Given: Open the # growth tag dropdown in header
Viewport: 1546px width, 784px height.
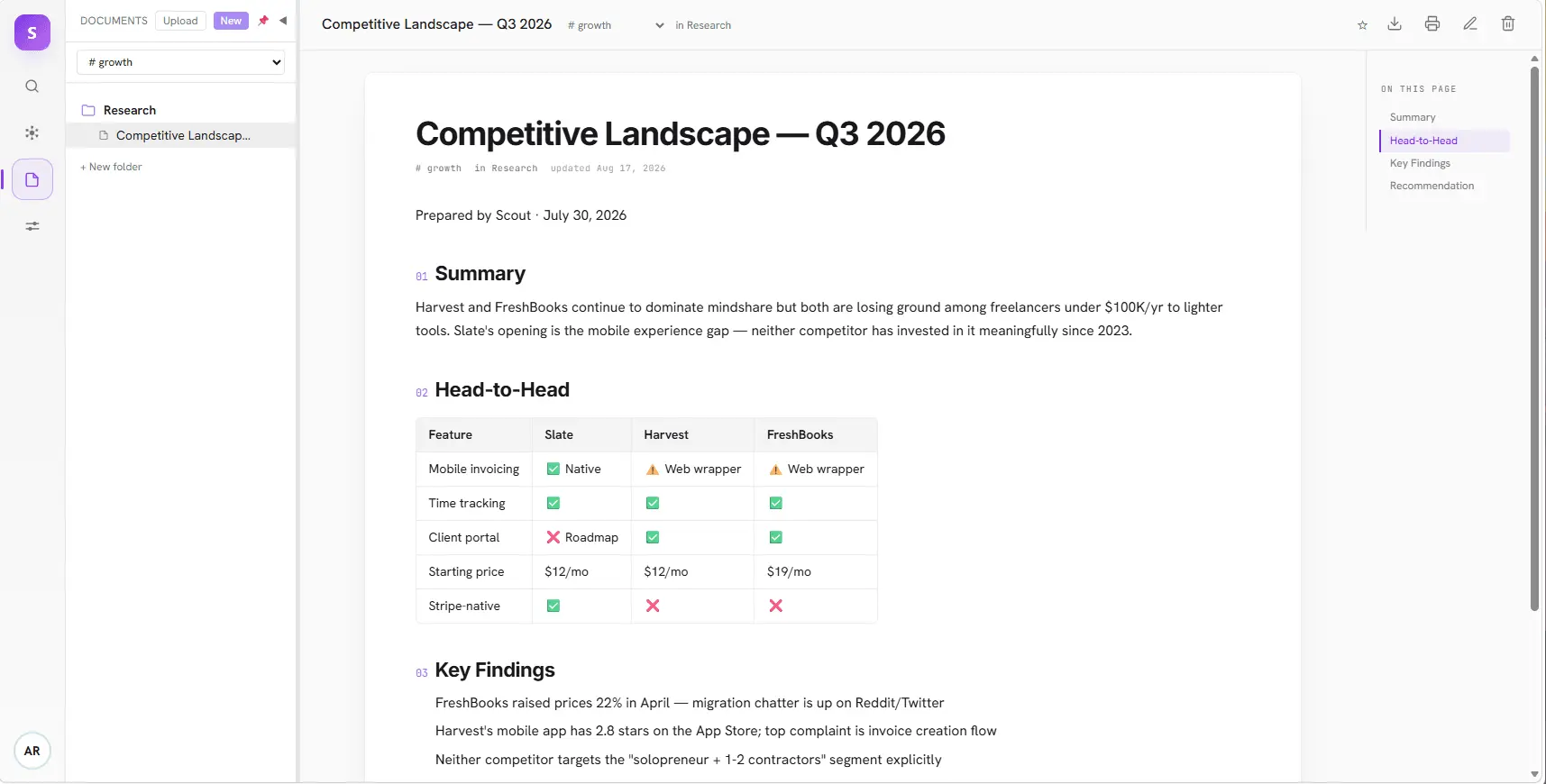Looking at the screenshot, I should [617, 25].
